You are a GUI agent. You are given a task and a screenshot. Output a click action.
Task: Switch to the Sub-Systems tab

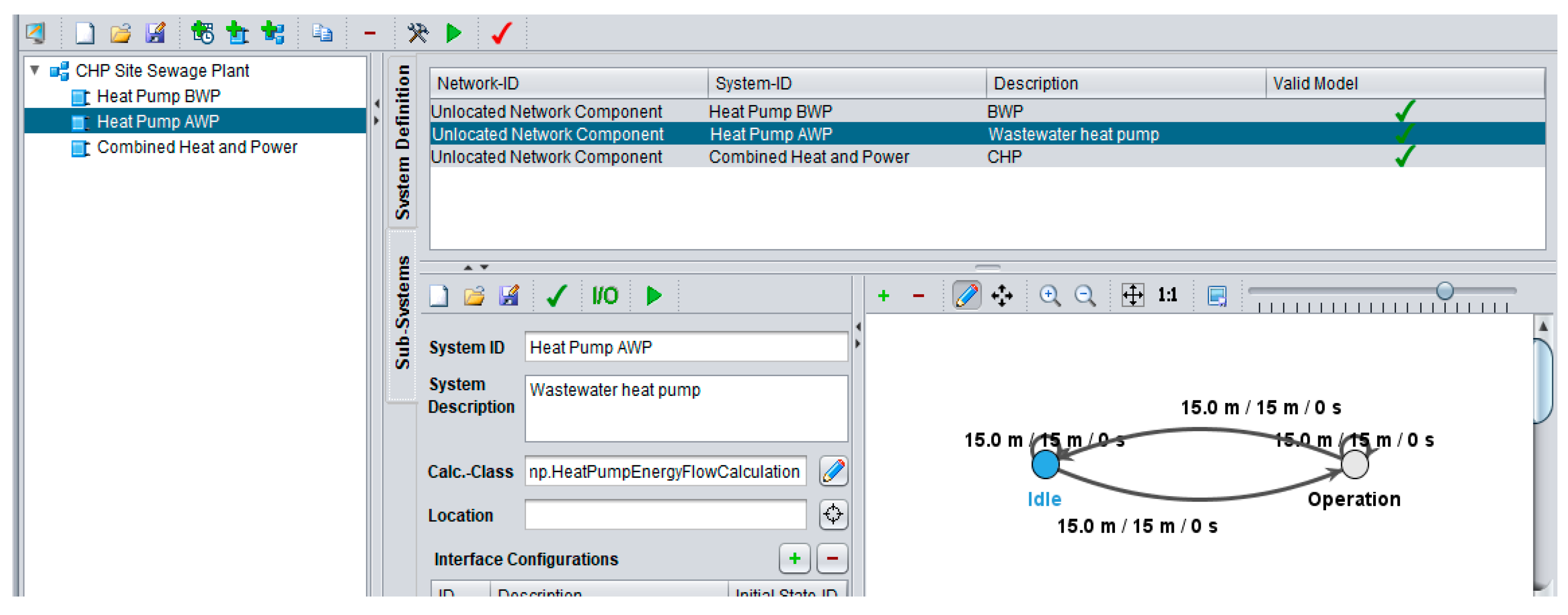point(402,314)
